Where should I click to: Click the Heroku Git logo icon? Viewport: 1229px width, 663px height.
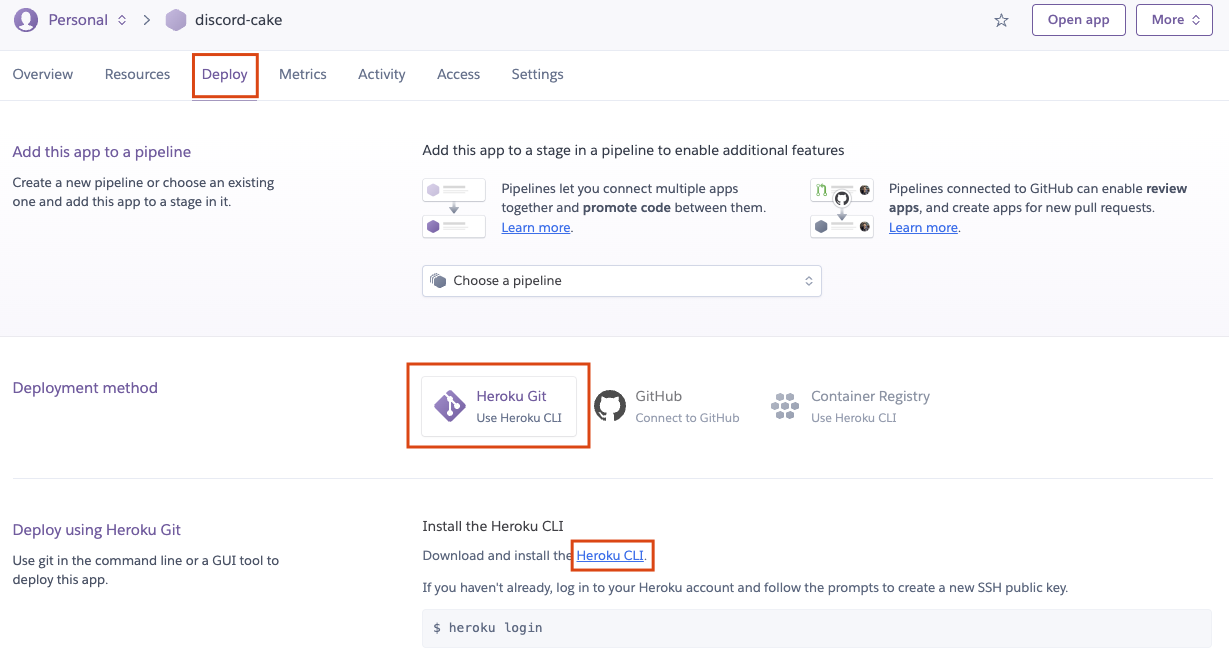pyautogui.click(x=449, y=406)
